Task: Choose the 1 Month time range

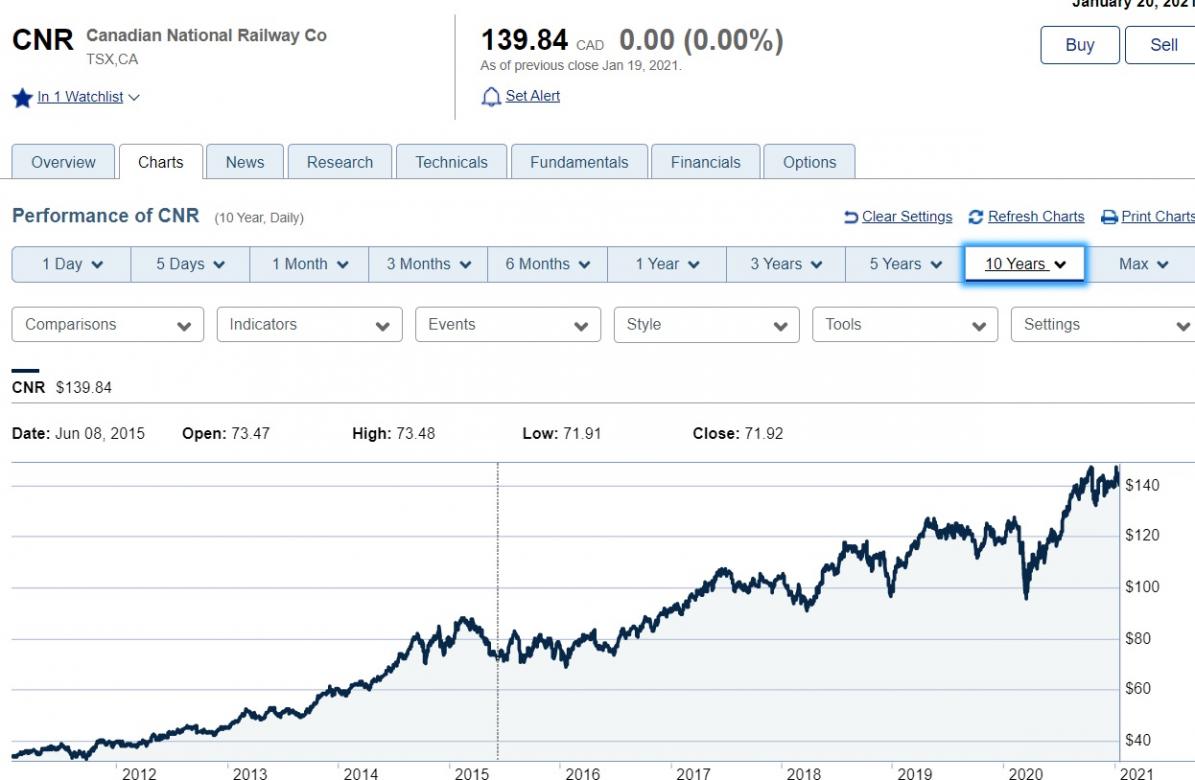Action: [310, 264]
